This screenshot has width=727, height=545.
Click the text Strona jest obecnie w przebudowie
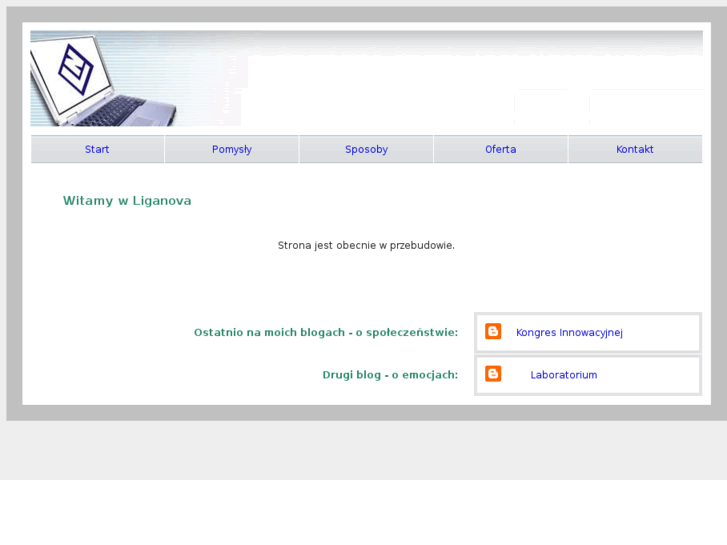click(366, 245)
